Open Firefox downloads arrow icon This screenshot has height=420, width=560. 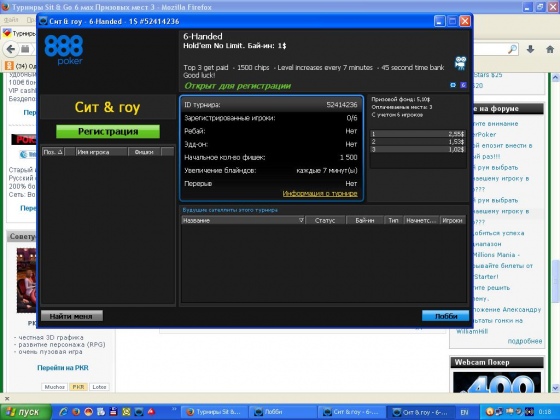click(530, 50)
